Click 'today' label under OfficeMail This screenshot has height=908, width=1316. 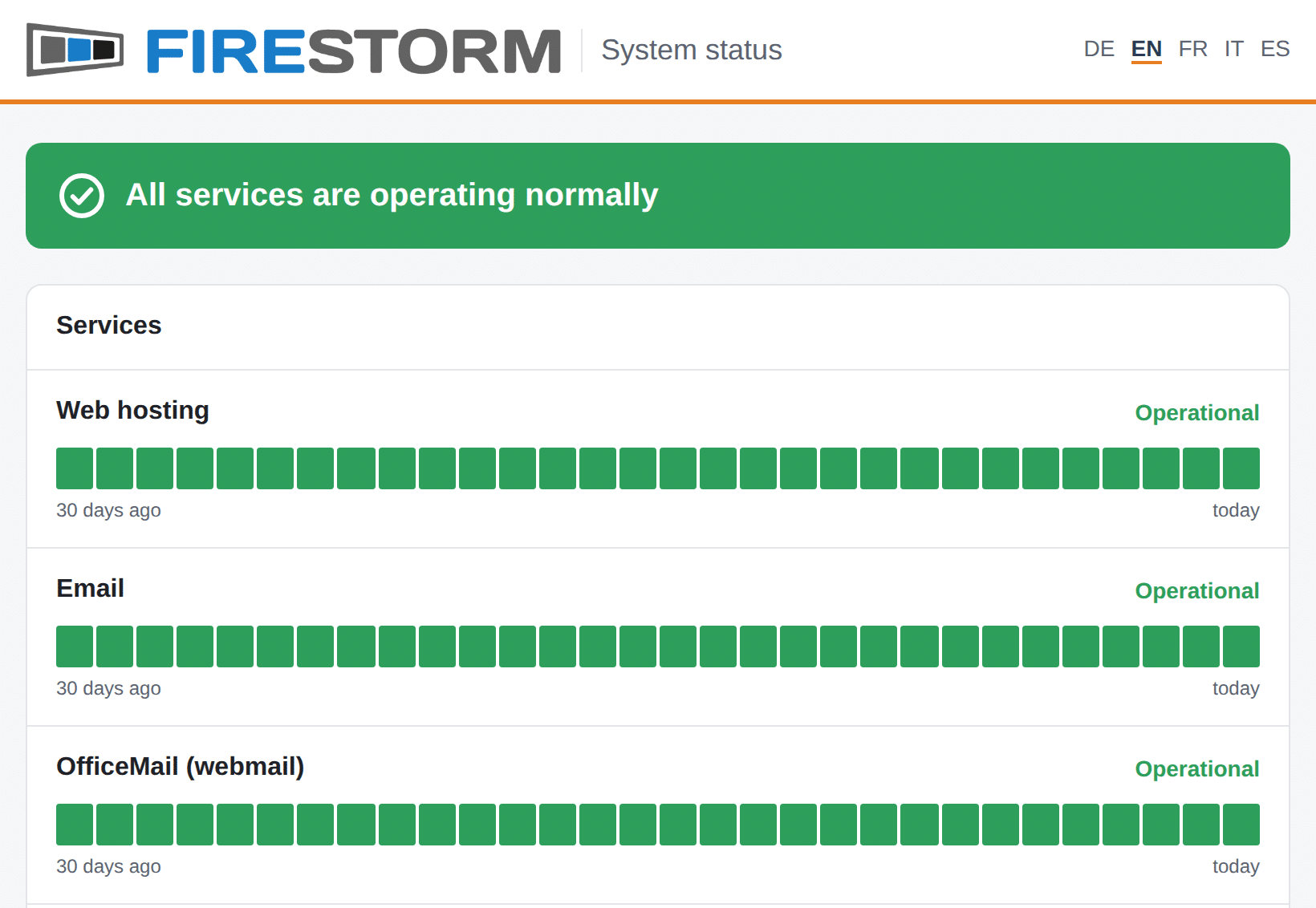point(1236,867)
